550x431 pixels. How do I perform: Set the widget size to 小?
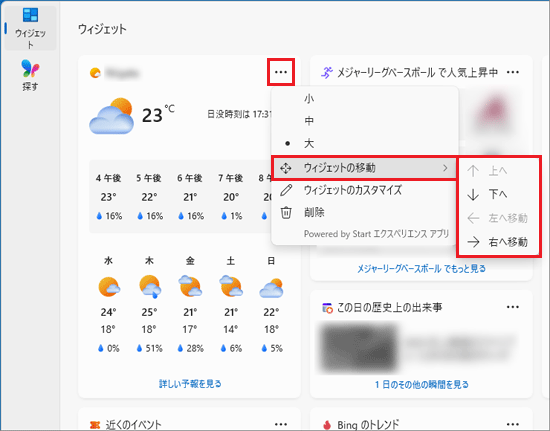pyautogui.click(x=365, y=99)
